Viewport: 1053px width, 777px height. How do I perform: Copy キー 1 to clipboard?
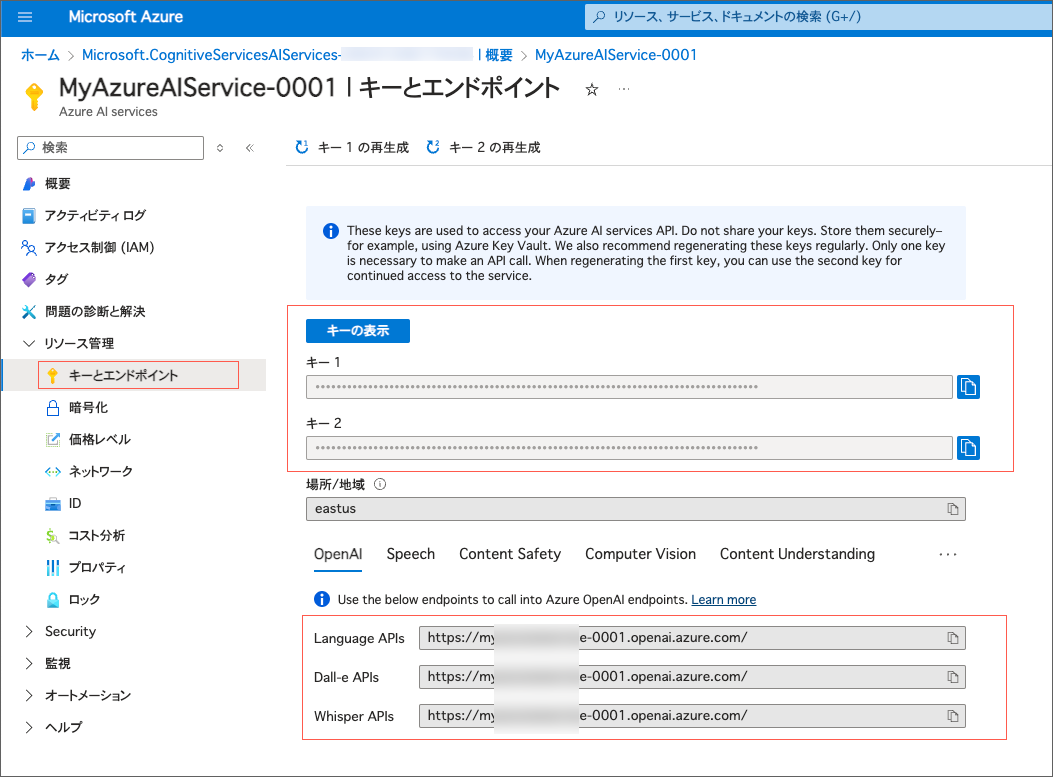pyautogui.click(x=968, y=387)
